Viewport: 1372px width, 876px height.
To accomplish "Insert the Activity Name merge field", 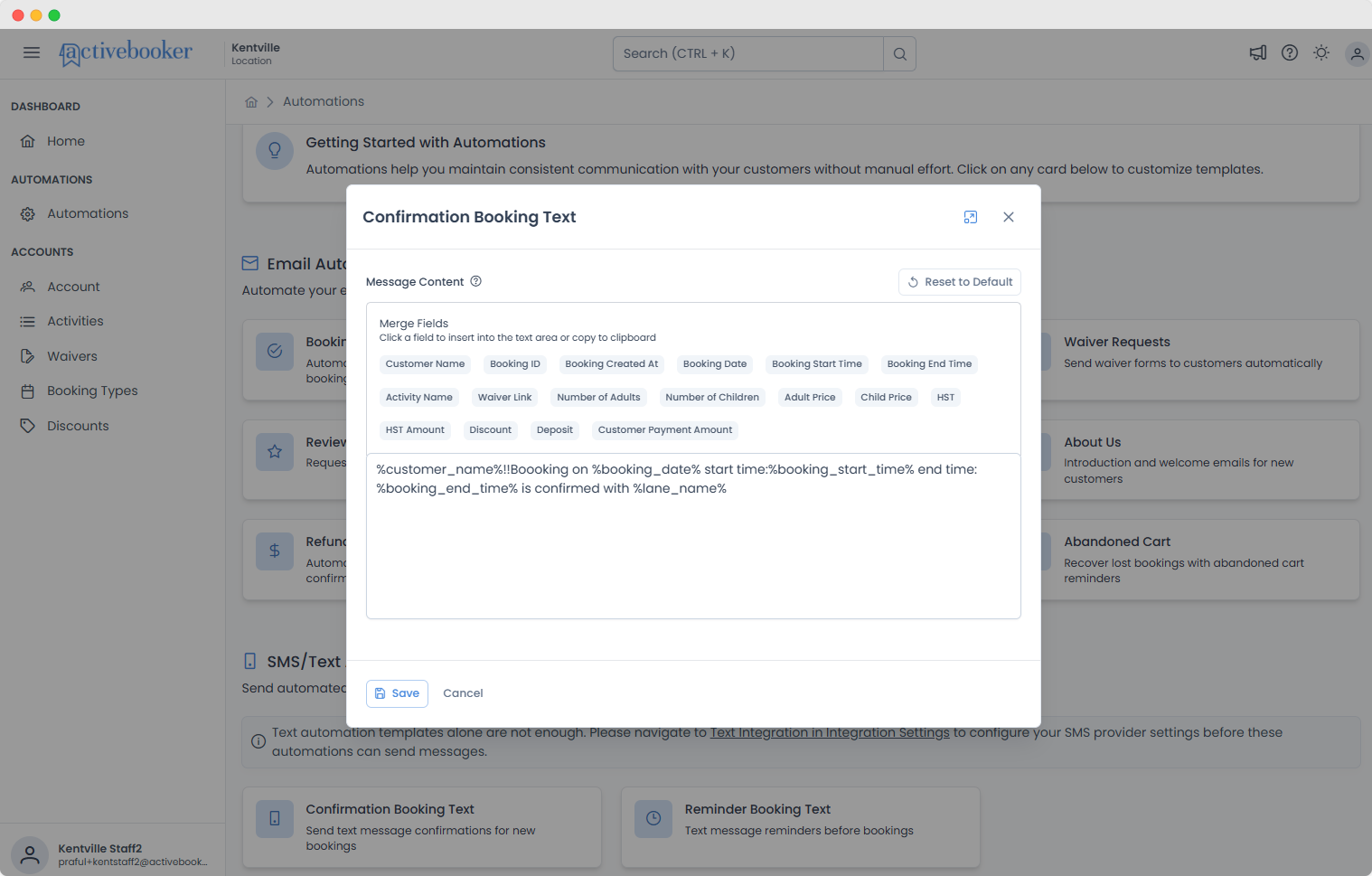I will (x=419, y=398).
